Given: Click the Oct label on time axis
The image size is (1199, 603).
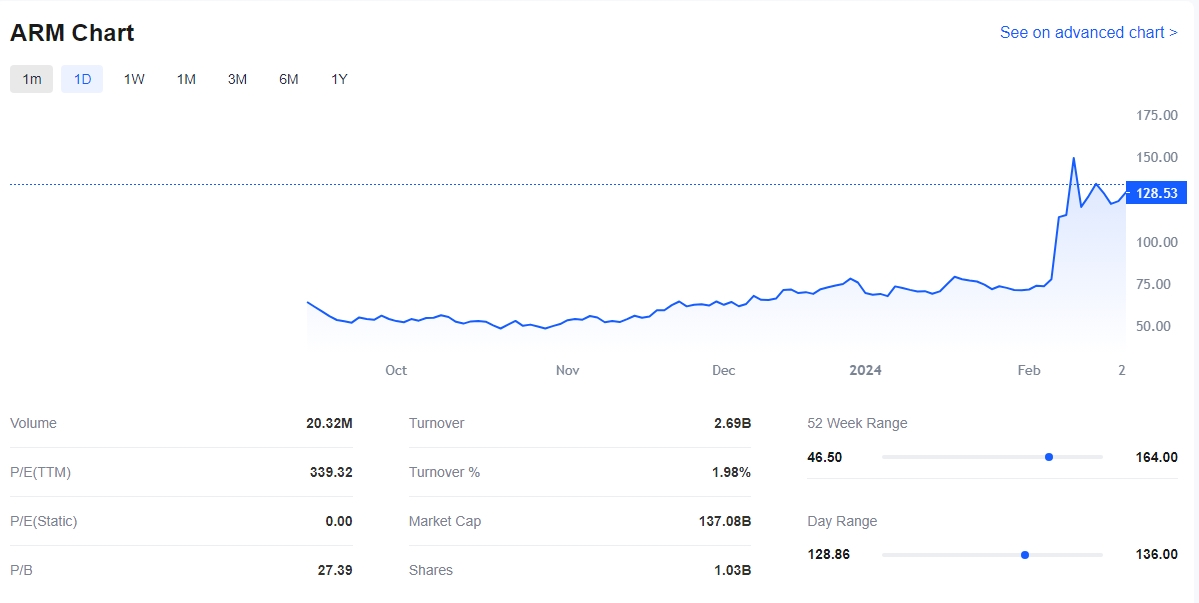Looking at the screenshot, I should [396, 371].
